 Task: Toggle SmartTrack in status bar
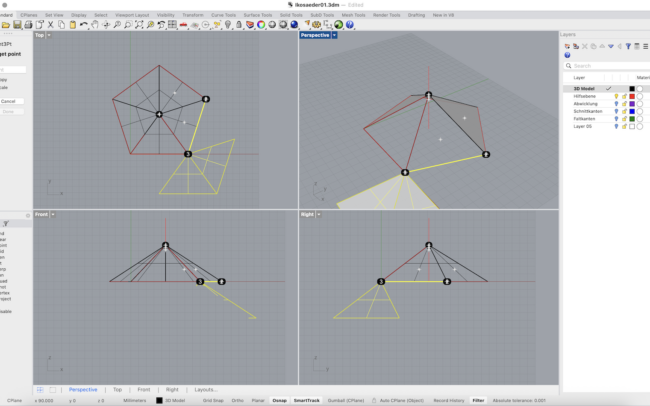point(307,401)
